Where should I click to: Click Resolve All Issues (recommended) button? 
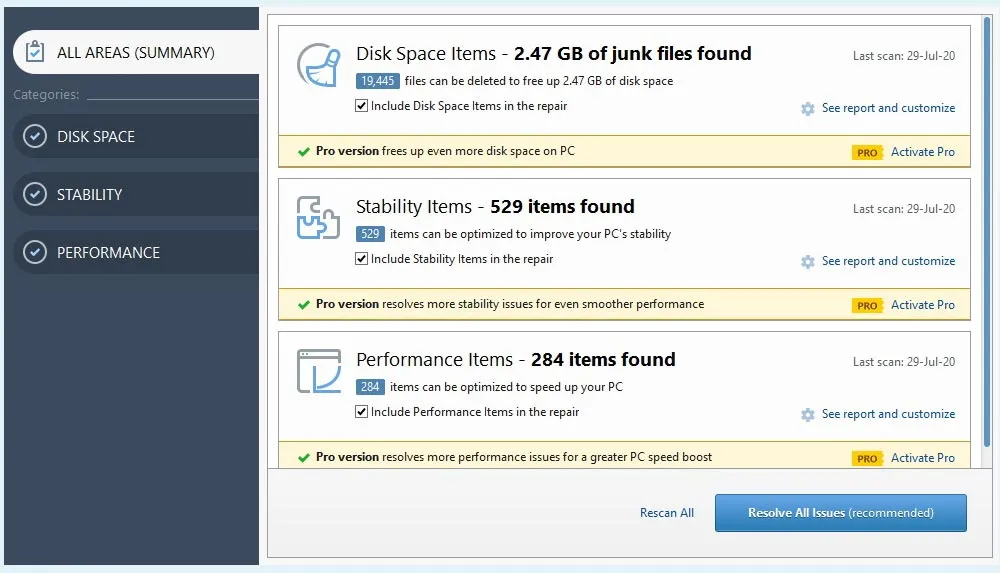[x=841, y=513]
